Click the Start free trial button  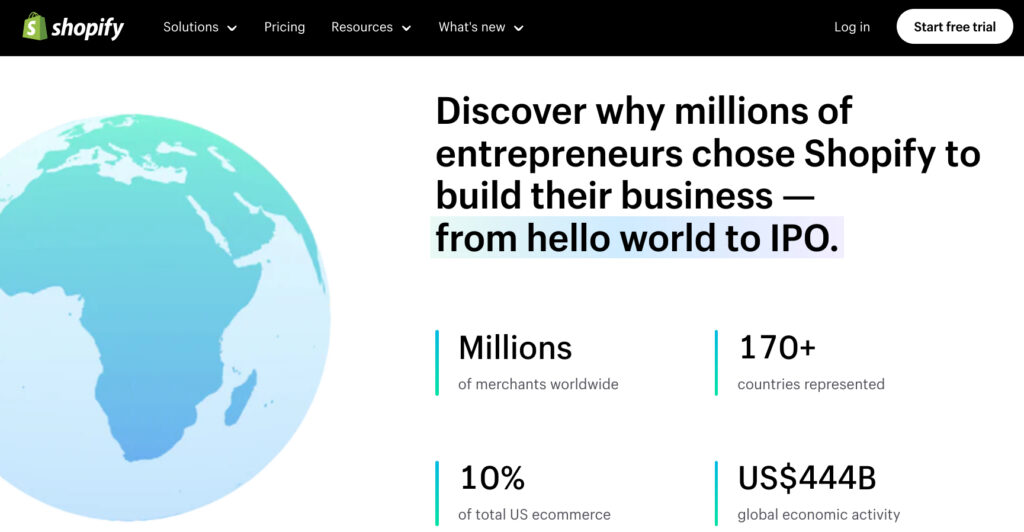954,27
